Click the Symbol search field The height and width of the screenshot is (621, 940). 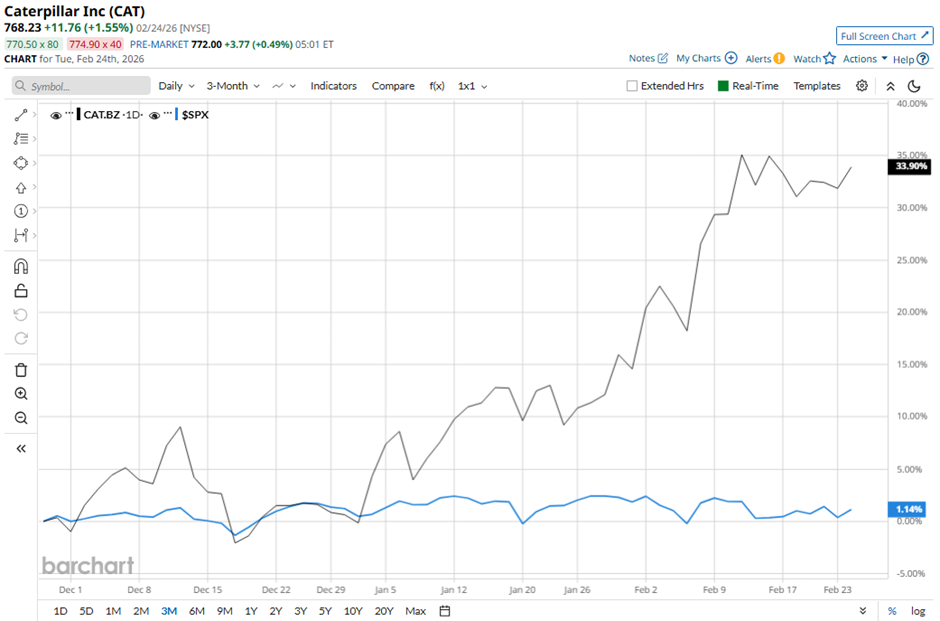pos(81,86)
